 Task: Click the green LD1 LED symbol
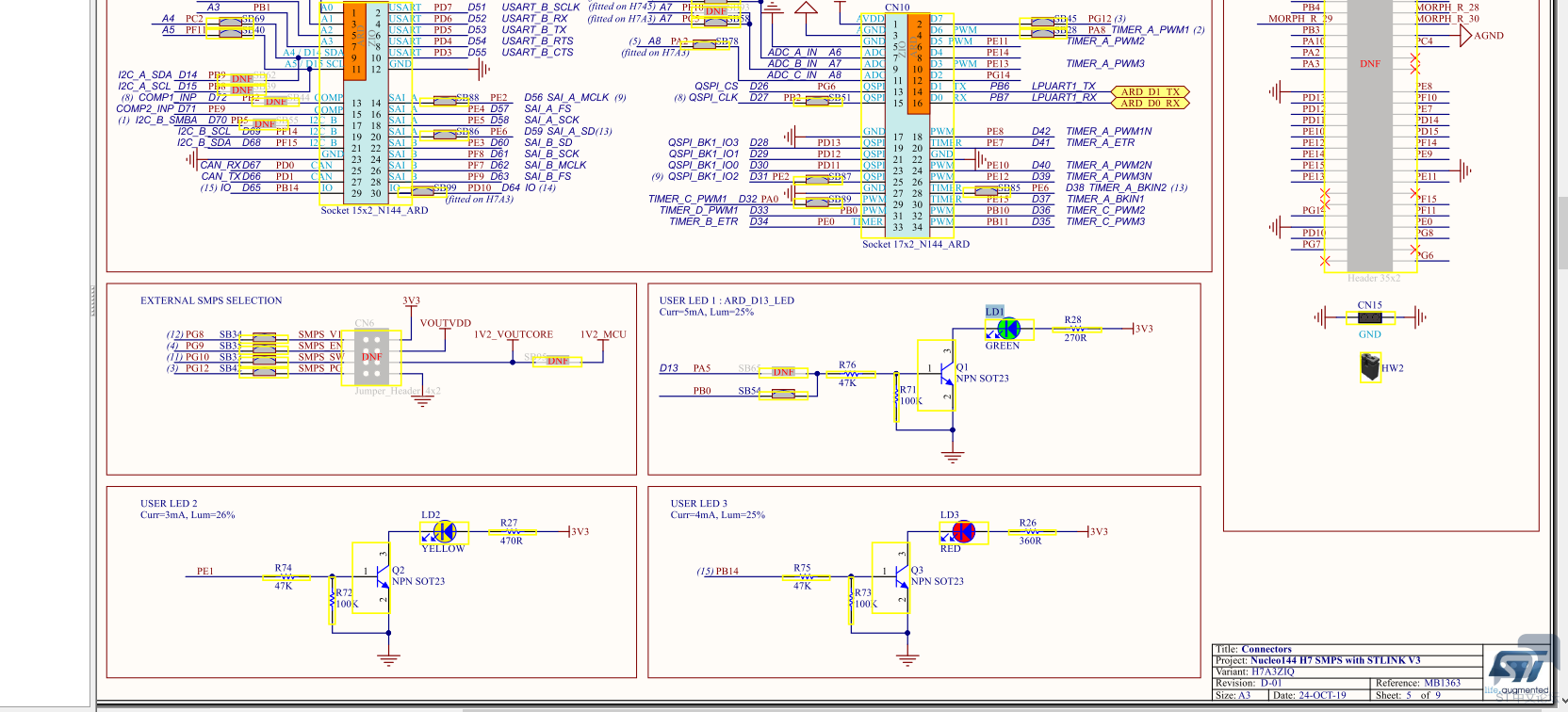pyautogui.click(x=1007, y=329)
